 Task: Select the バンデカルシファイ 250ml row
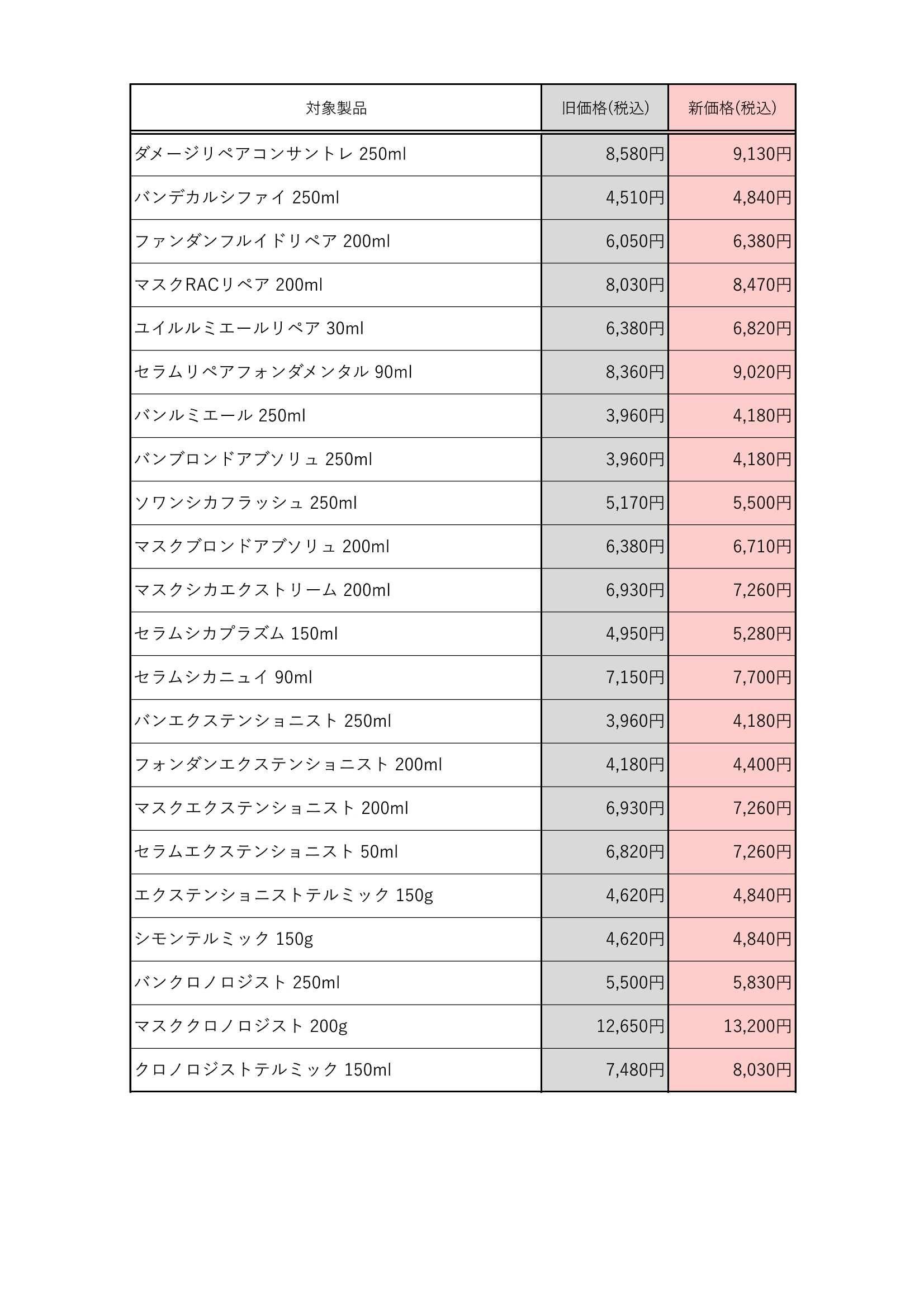(463, 197)
